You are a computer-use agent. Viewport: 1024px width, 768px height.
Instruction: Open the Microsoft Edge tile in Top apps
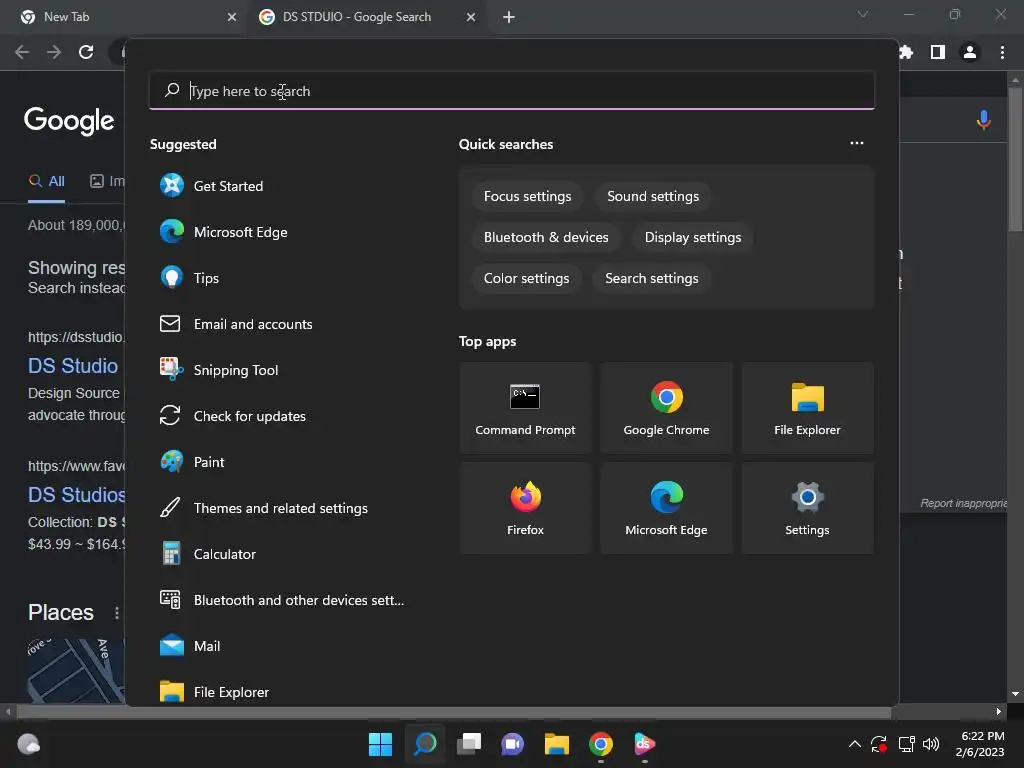pyautogui.click(x=666, y=508)
